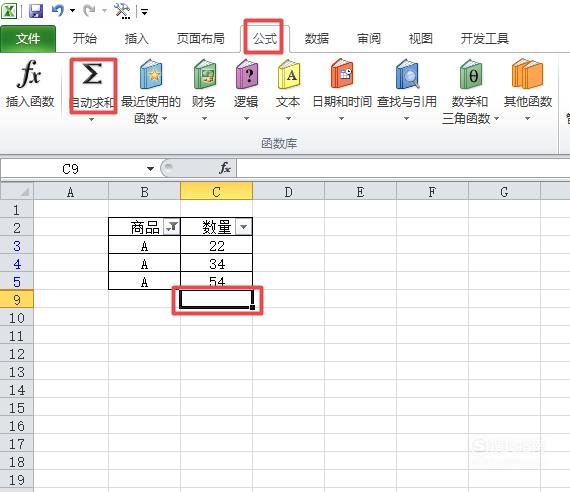
Task: Select cell B4 containing A
Action: pos(144,263)
